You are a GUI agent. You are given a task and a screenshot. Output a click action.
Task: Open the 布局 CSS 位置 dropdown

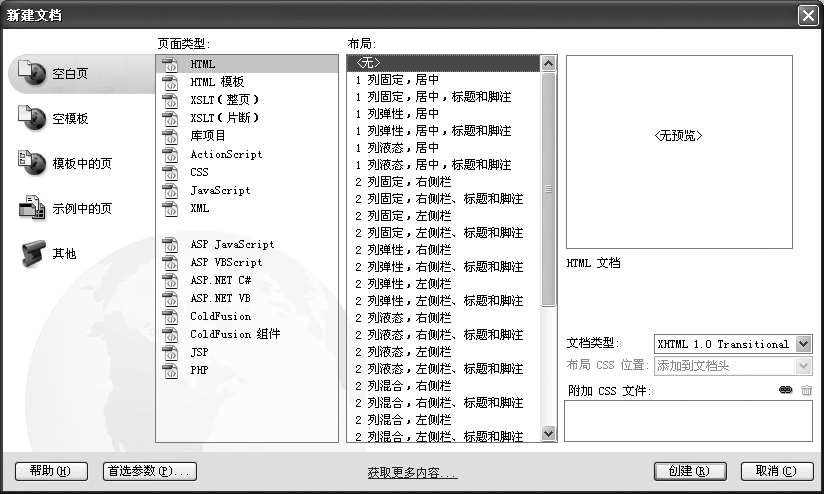click(804, 366)
